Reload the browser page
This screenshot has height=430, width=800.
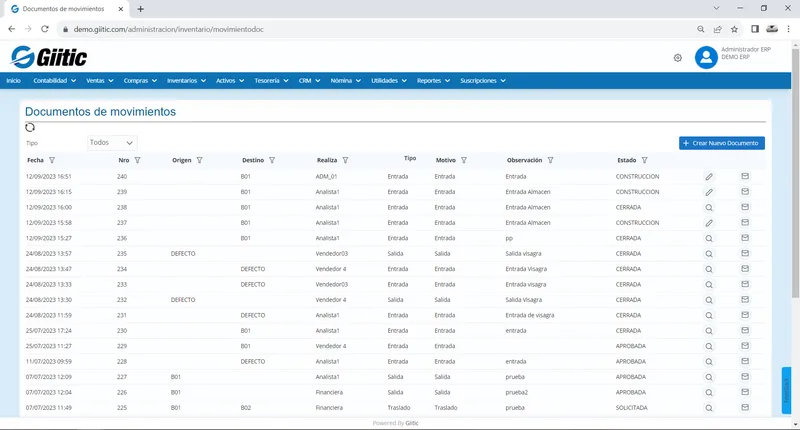[x=45, y=29]
